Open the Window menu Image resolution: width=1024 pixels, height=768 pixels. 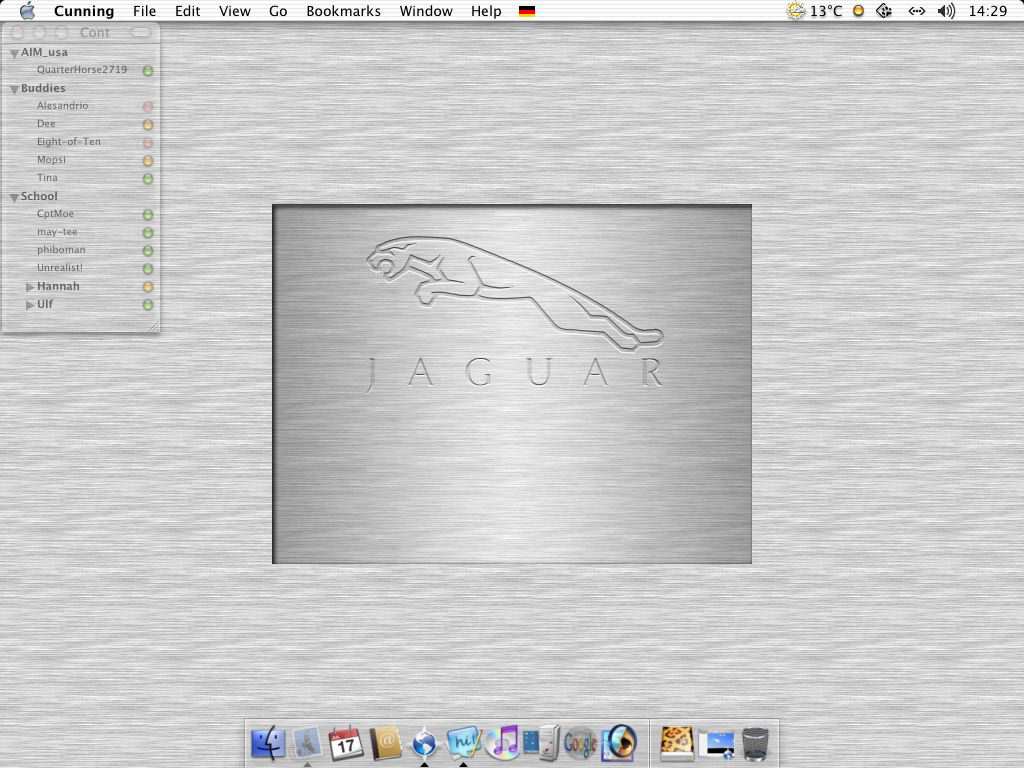(x=426, y=11)
